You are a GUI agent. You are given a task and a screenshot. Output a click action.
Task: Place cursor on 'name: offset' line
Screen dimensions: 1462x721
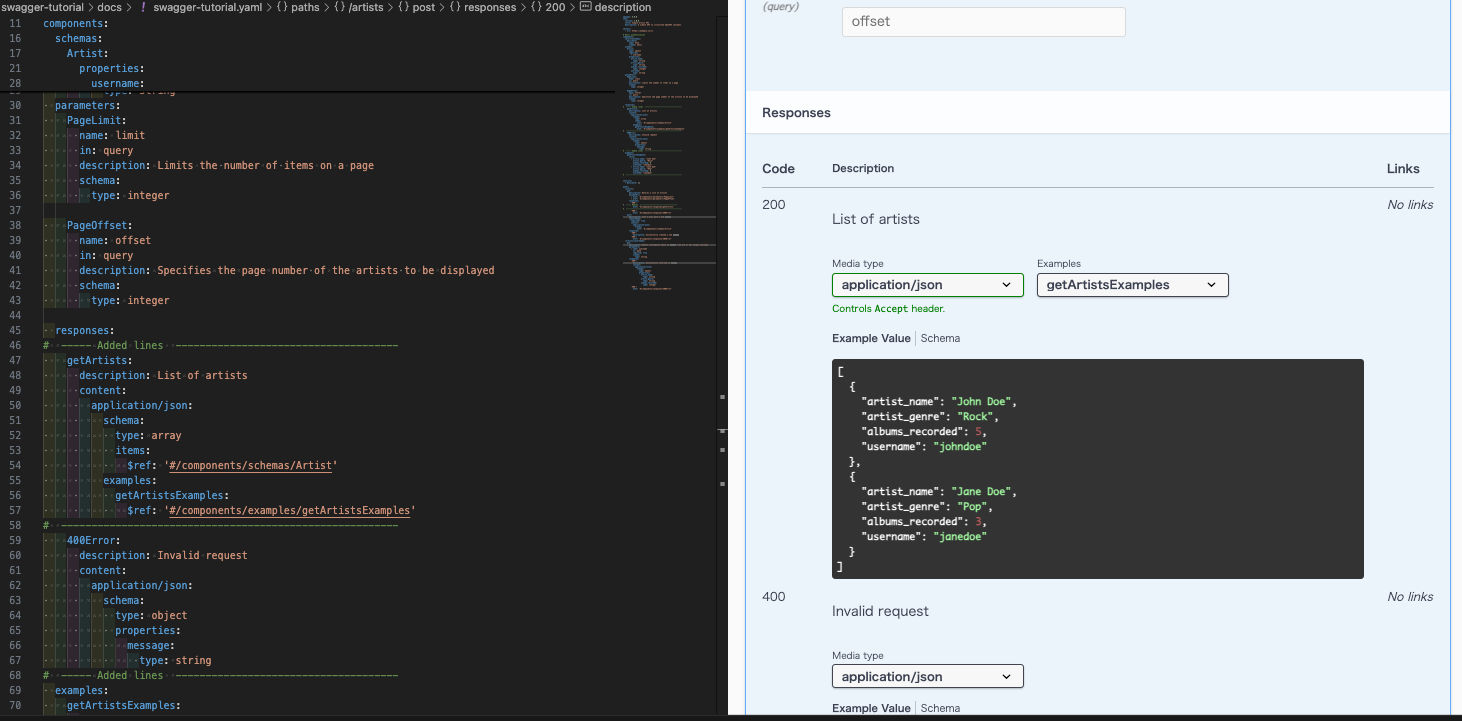[x=115, y=240]
